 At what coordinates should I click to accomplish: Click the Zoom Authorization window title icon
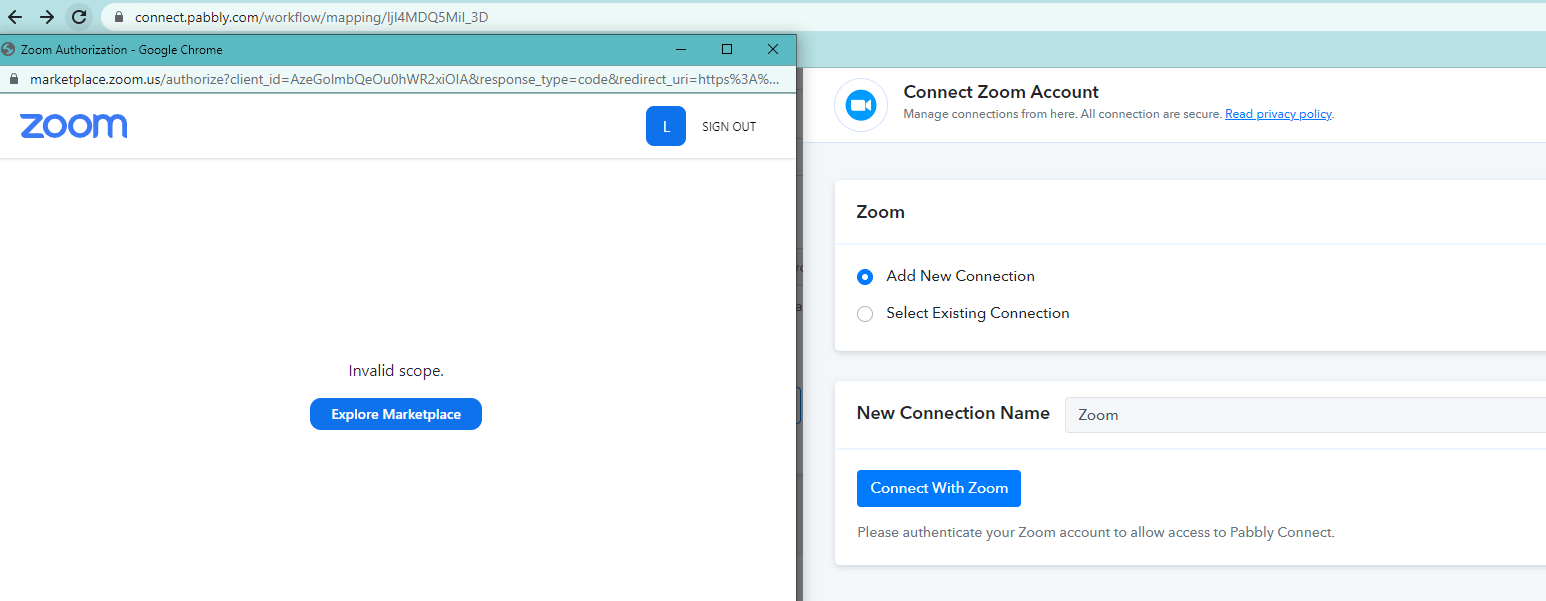(x=9, y=49)
